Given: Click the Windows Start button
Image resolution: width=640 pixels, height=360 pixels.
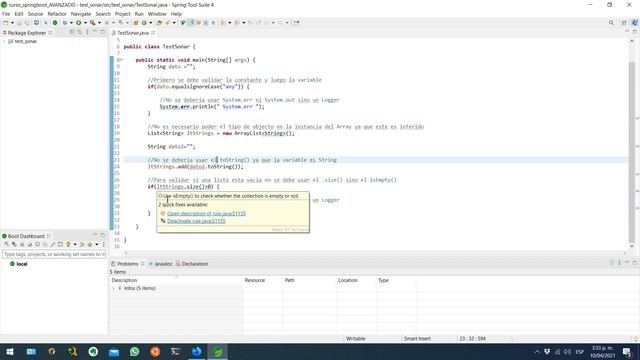Looking at the screenshot, I should pos(10,351).
